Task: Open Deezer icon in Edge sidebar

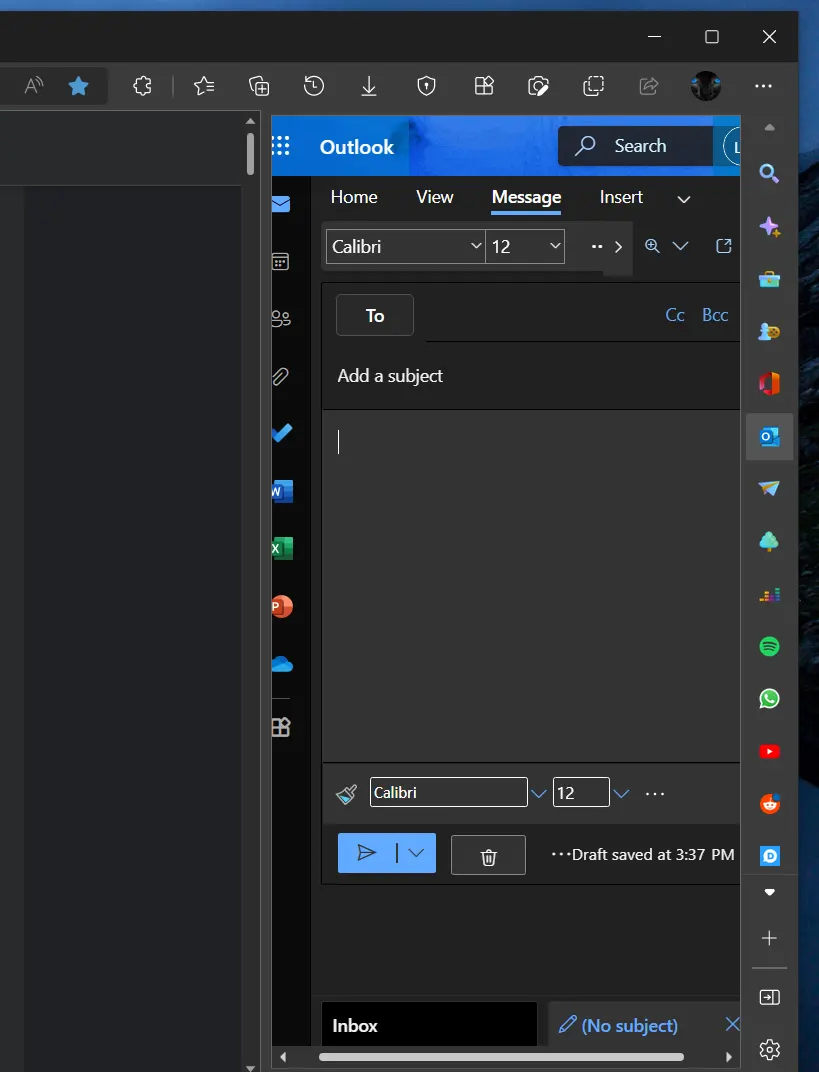Action: click(x=769, y=595)
